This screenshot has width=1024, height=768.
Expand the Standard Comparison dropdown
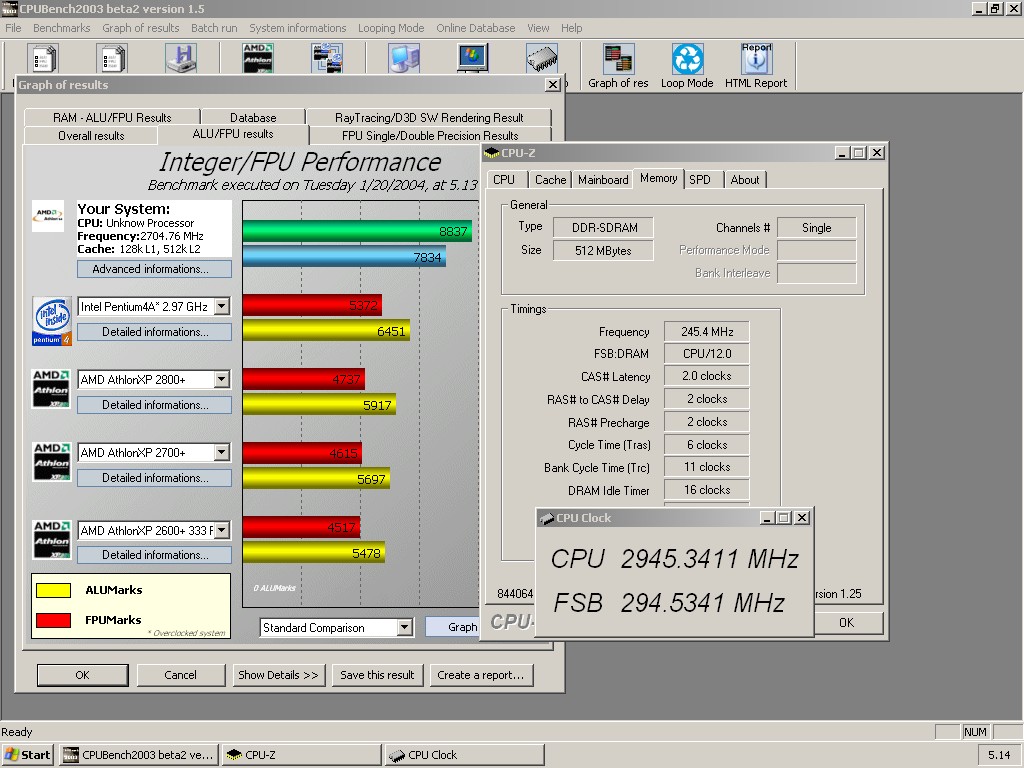click(405, 628)
